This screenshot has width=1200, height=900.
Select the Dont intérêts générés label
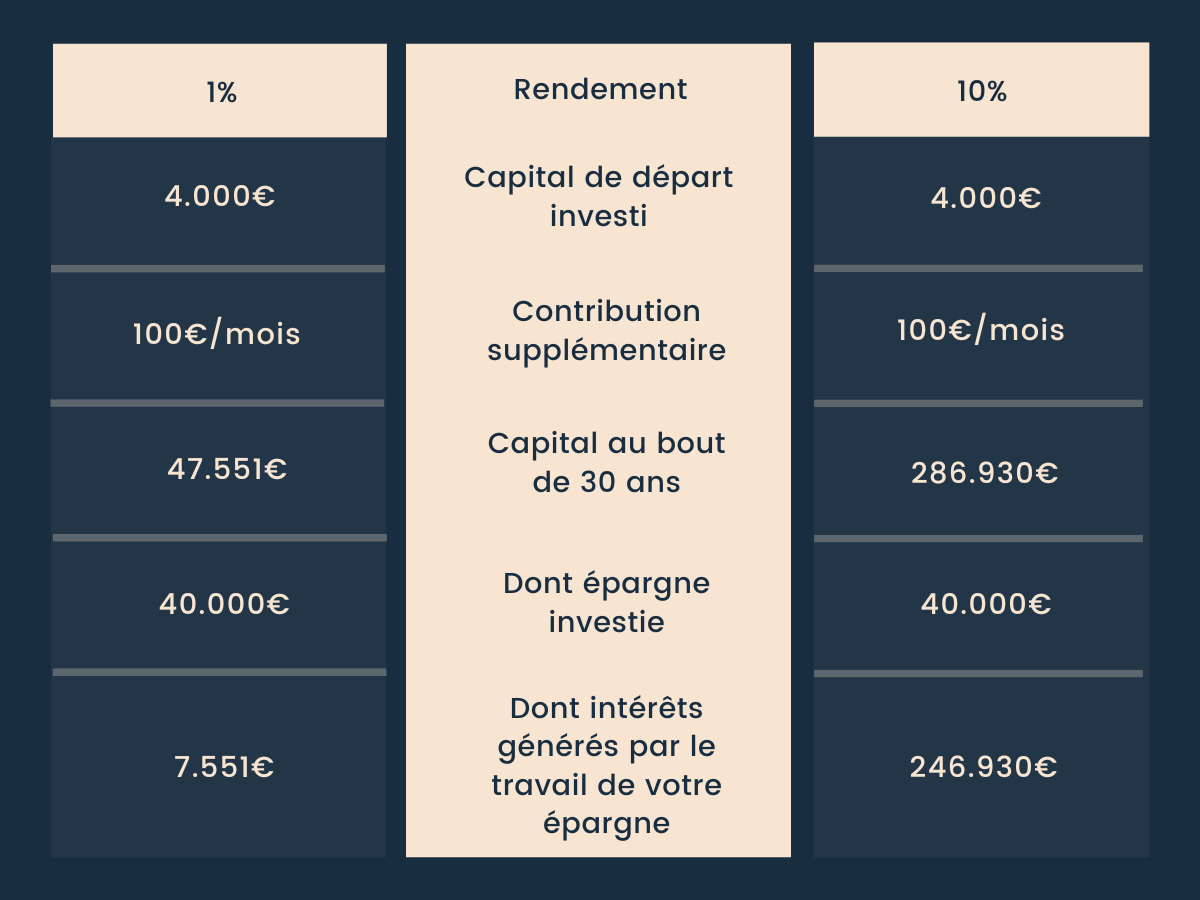pyautogui.click(x=606, y=766)
